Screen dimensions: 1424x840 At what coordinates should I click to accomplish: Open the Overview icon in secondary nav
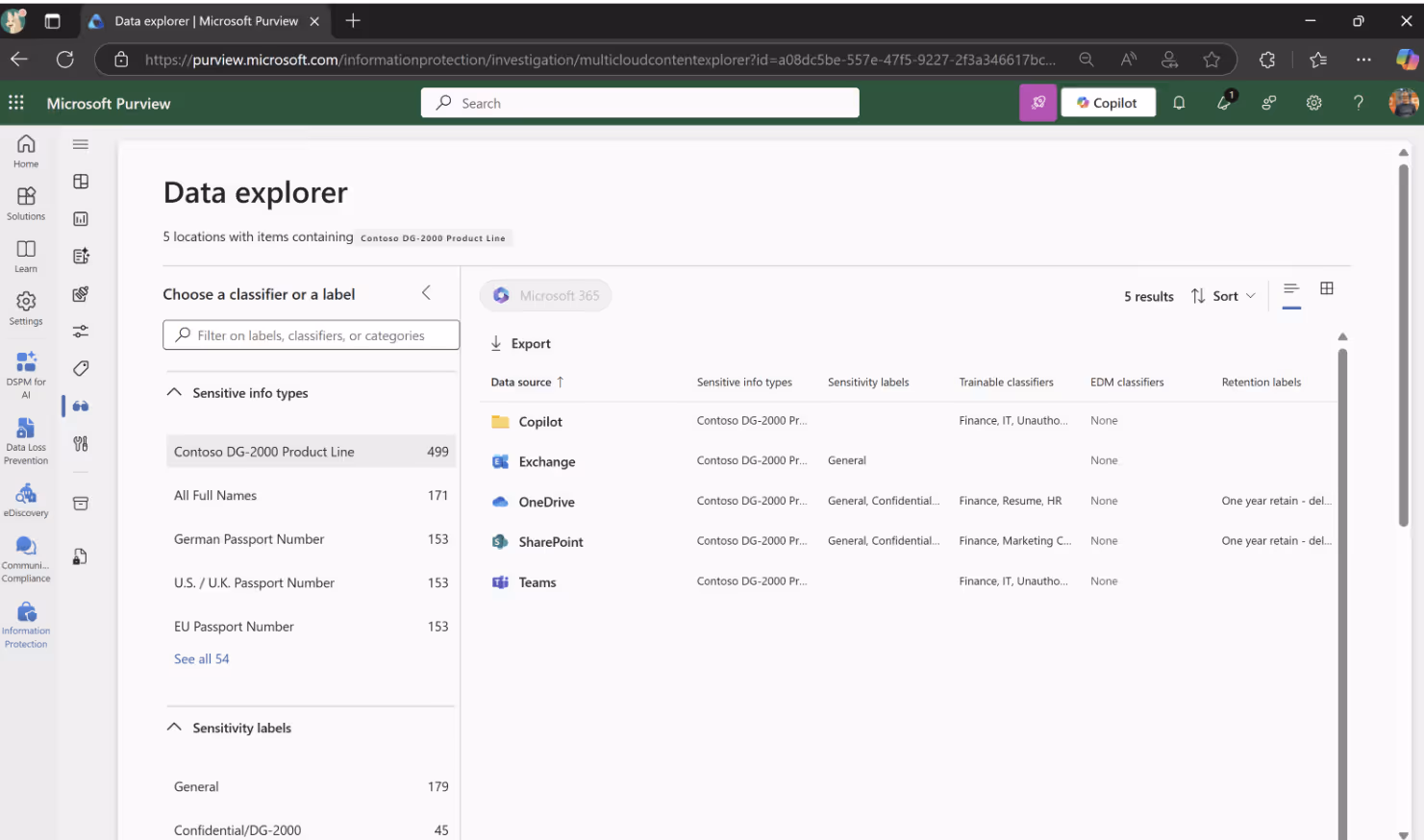81,182
